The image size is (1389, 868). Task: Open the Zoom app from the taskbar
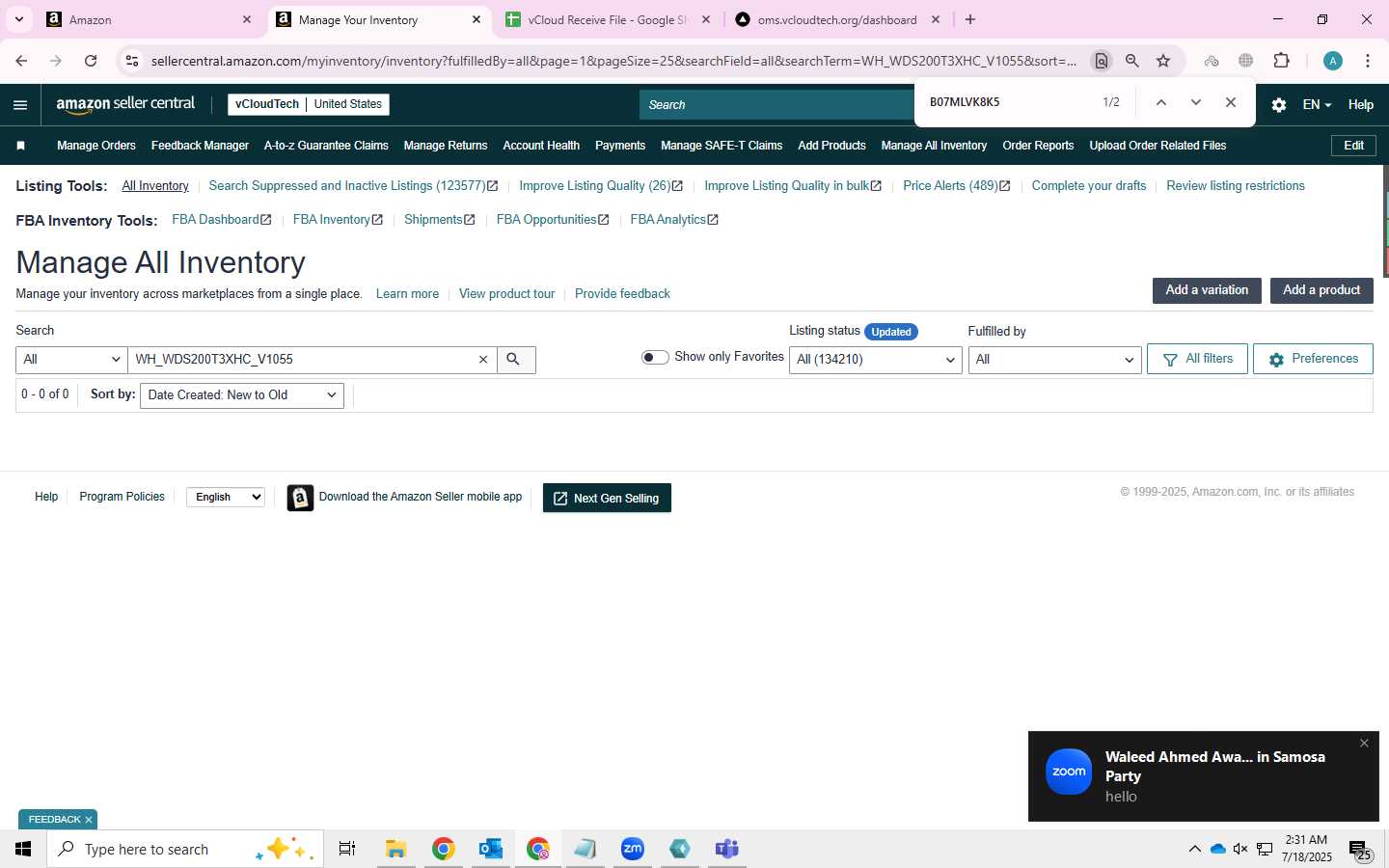pyautogui.click(x=633, y=849)
